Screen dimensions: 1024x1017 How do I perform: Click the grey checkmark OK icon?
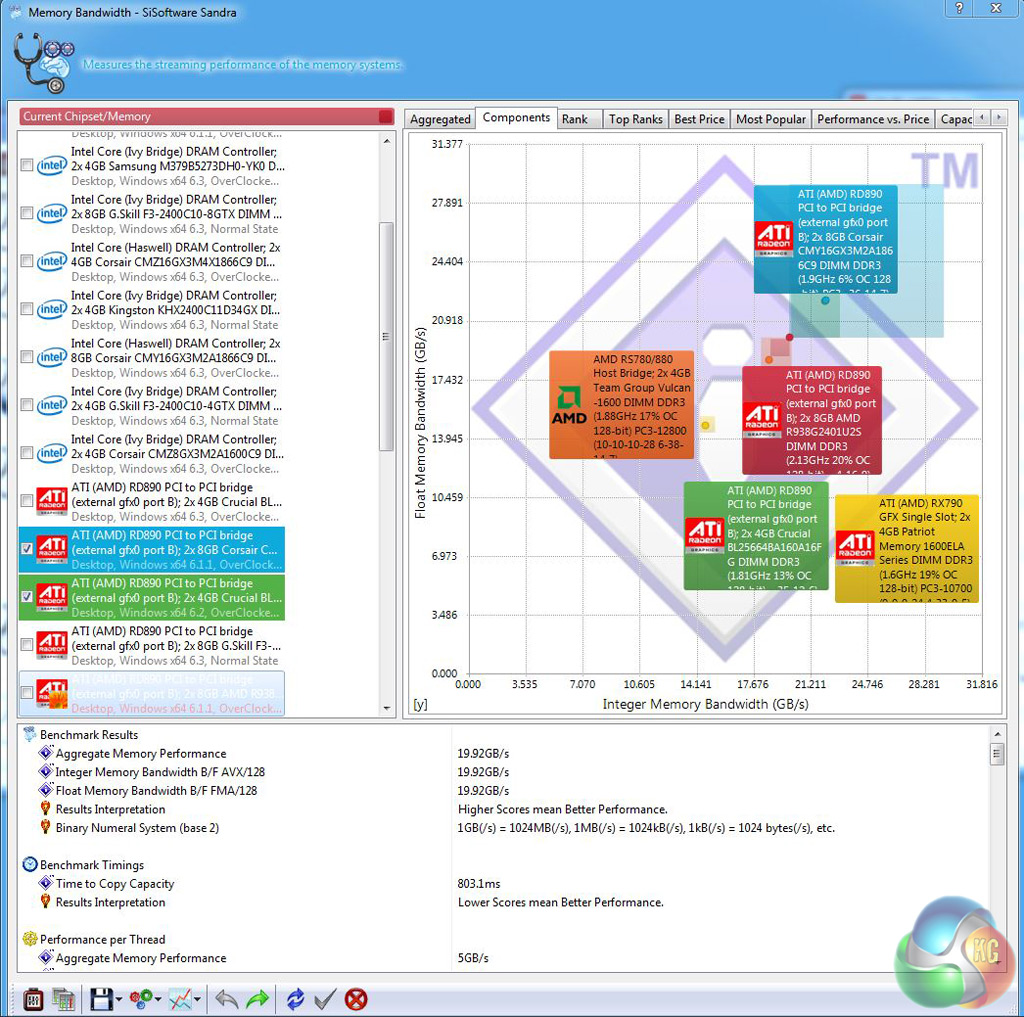coord(325,999)
